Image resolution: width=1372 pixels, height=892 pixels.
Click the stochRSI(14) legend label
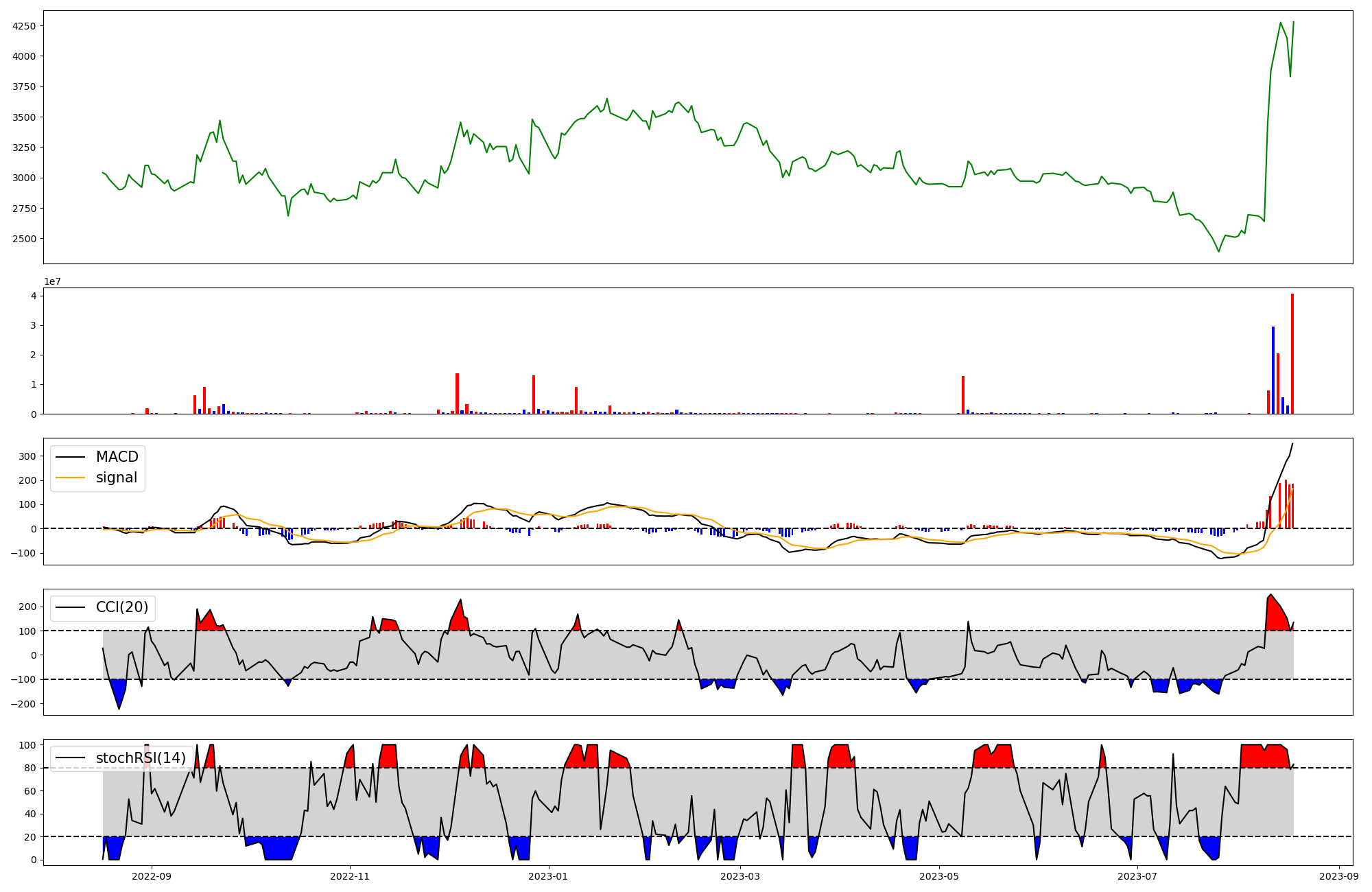141,758
